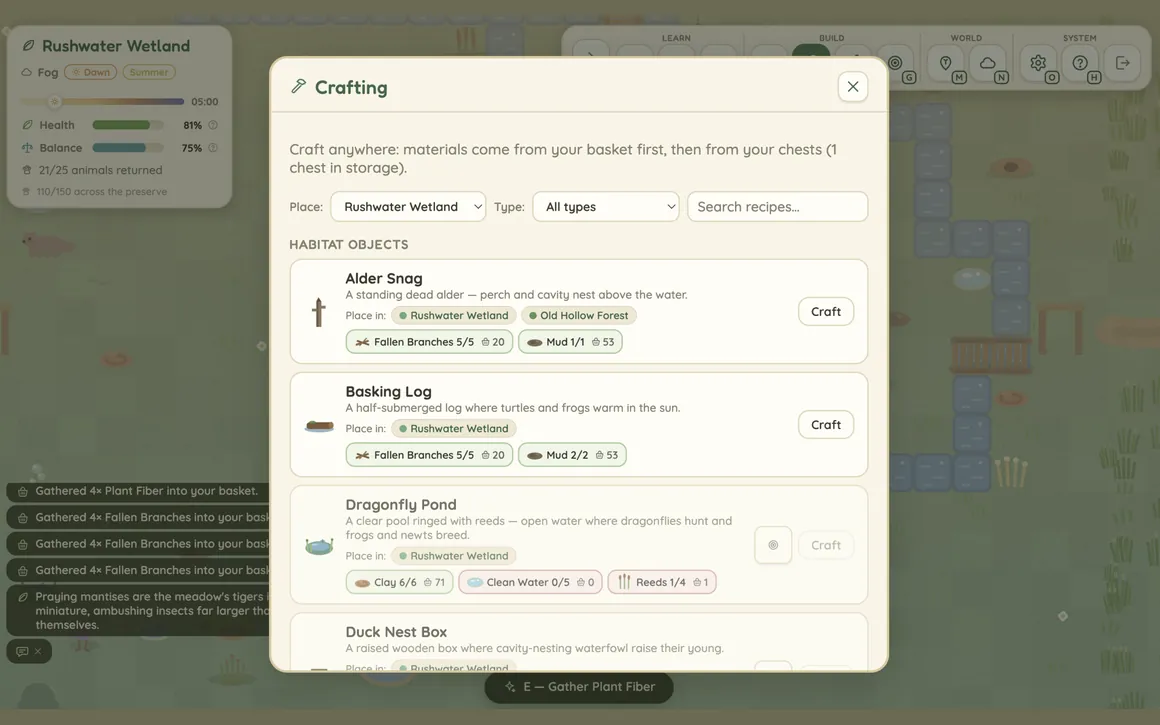Open the help question mark in System
The width and height of the screenshot is (1160, 725).
[x=1080, y=63]
